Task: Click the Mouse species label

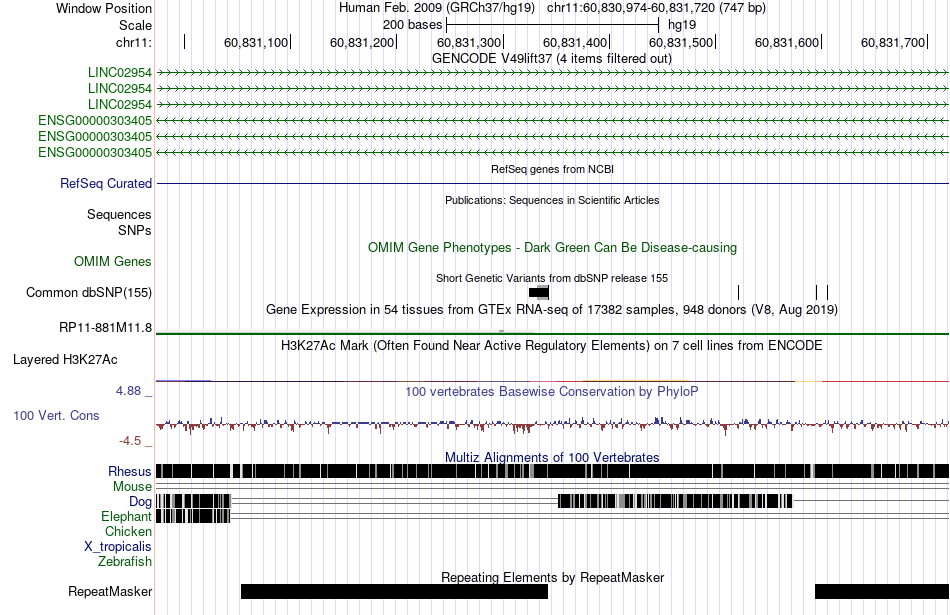Action: coord(132,487)
